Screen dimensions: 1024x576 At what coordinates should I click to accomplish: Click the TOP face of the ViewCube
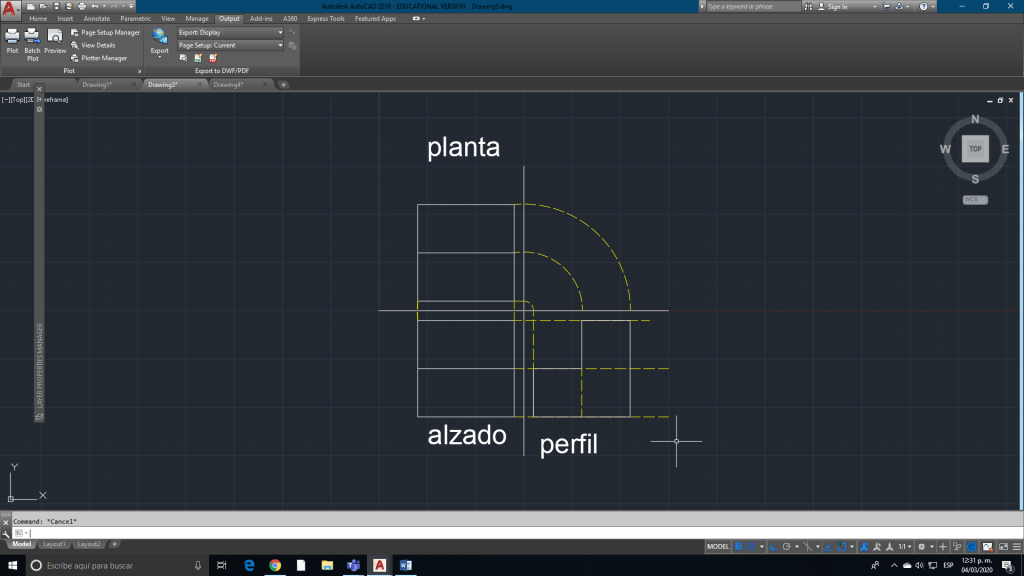975,149
